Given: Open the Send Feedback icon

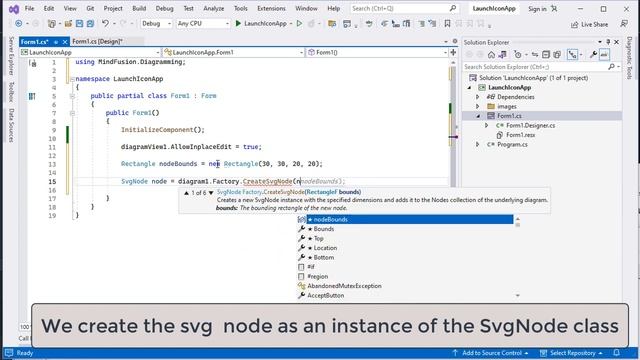Looking at the screenshot, I should coord(624,24).
